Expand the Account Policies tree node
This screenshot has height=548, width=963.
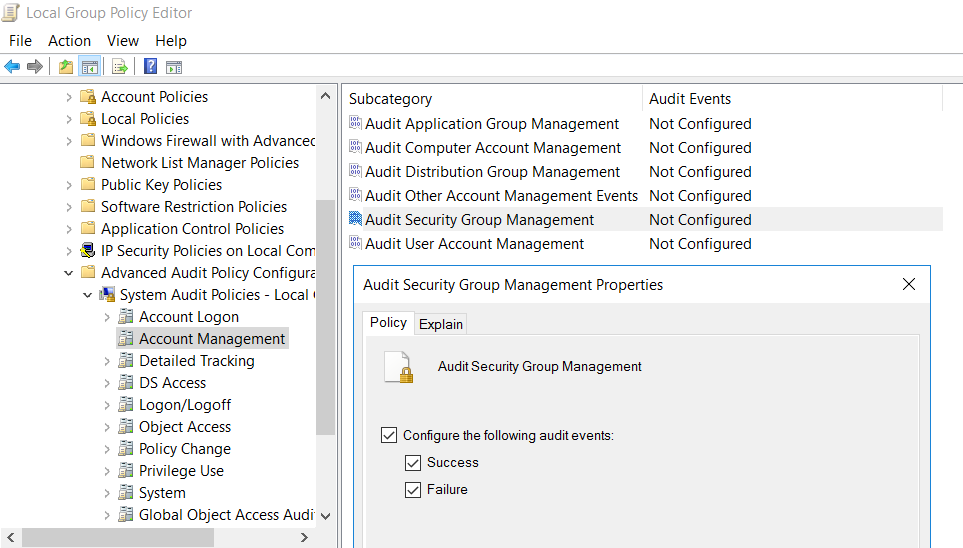pos(69,97)
